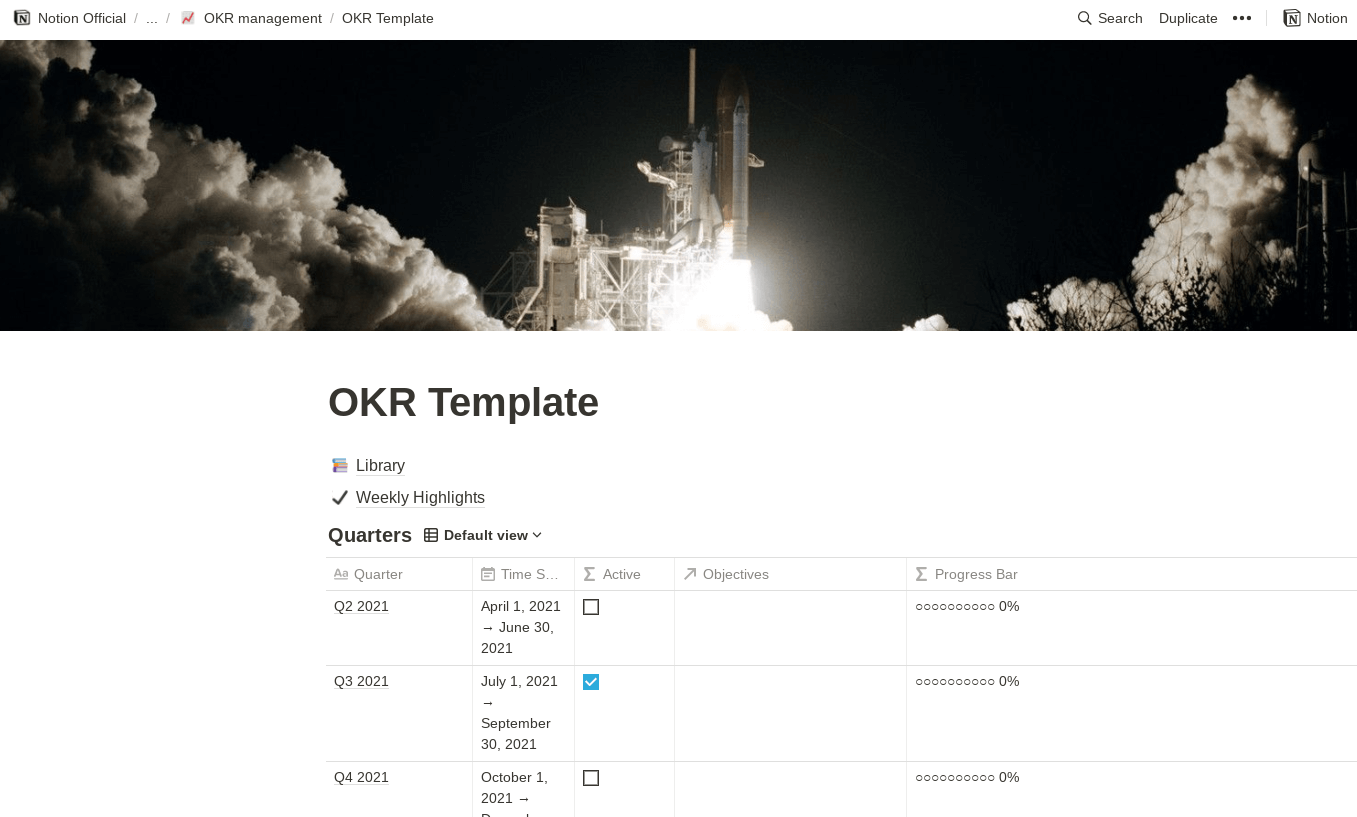Click the OKR Template page title
This screenshot has height=817, width=1357.
pyautogui.click(x=463, y=403)
